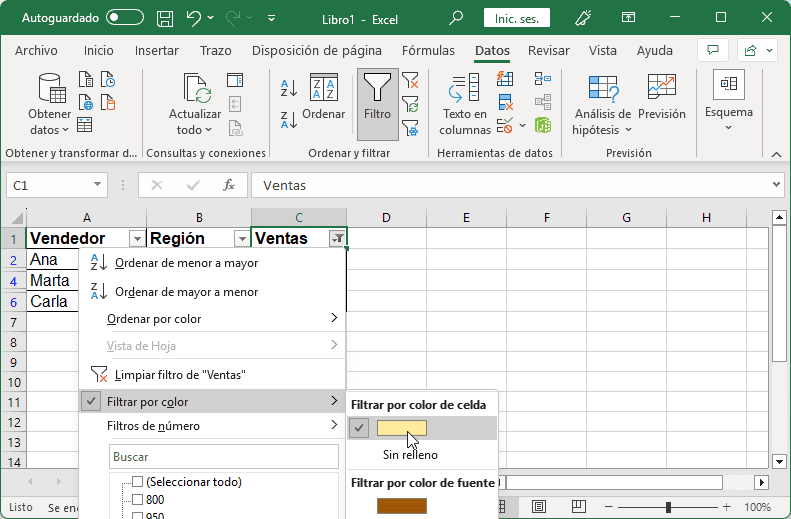Tick the 800 value checkbox

(138, 500)
